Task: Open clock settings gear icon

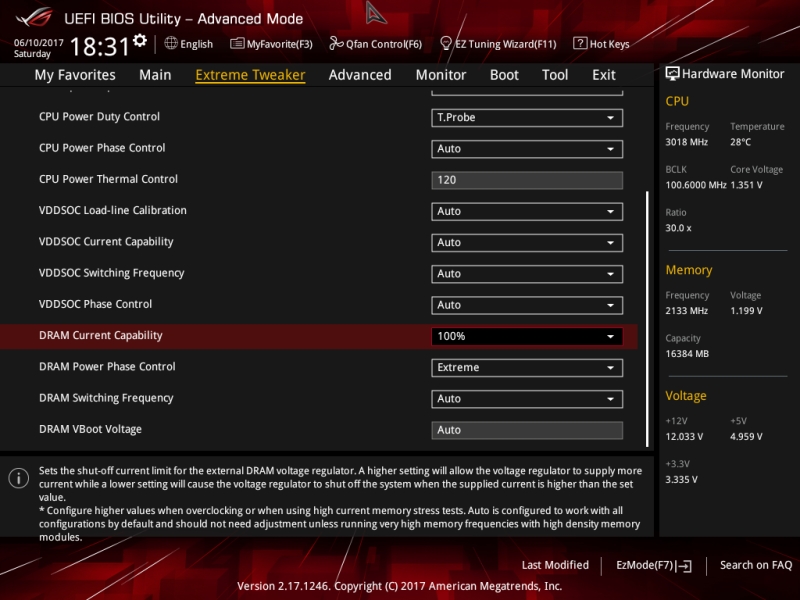Action: tap(140, 41)
